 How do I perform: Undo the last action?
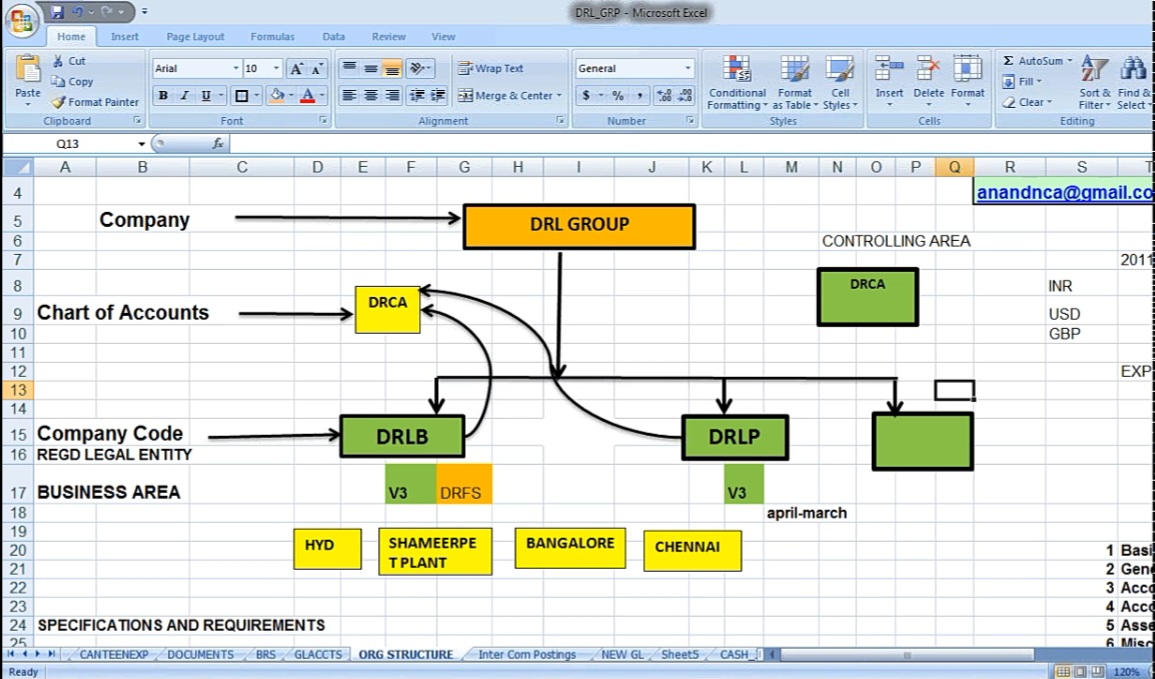pos(77,12)
